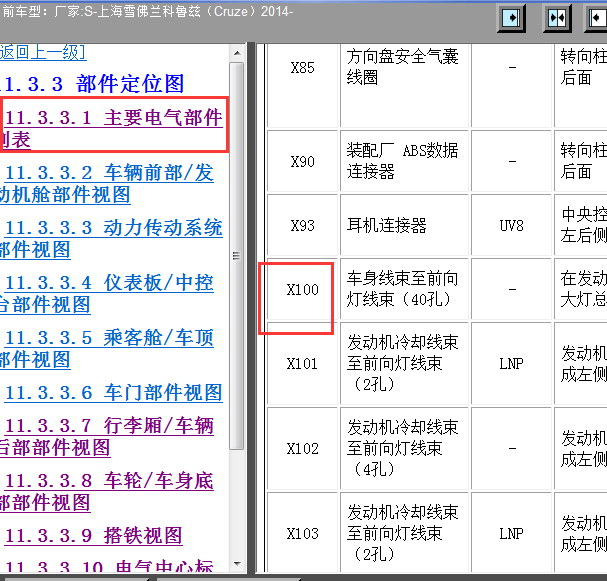The width and height of the screenshot is (607, 581).
Task: Click the LNP cell in X103 row
Action: coord(511,534)
